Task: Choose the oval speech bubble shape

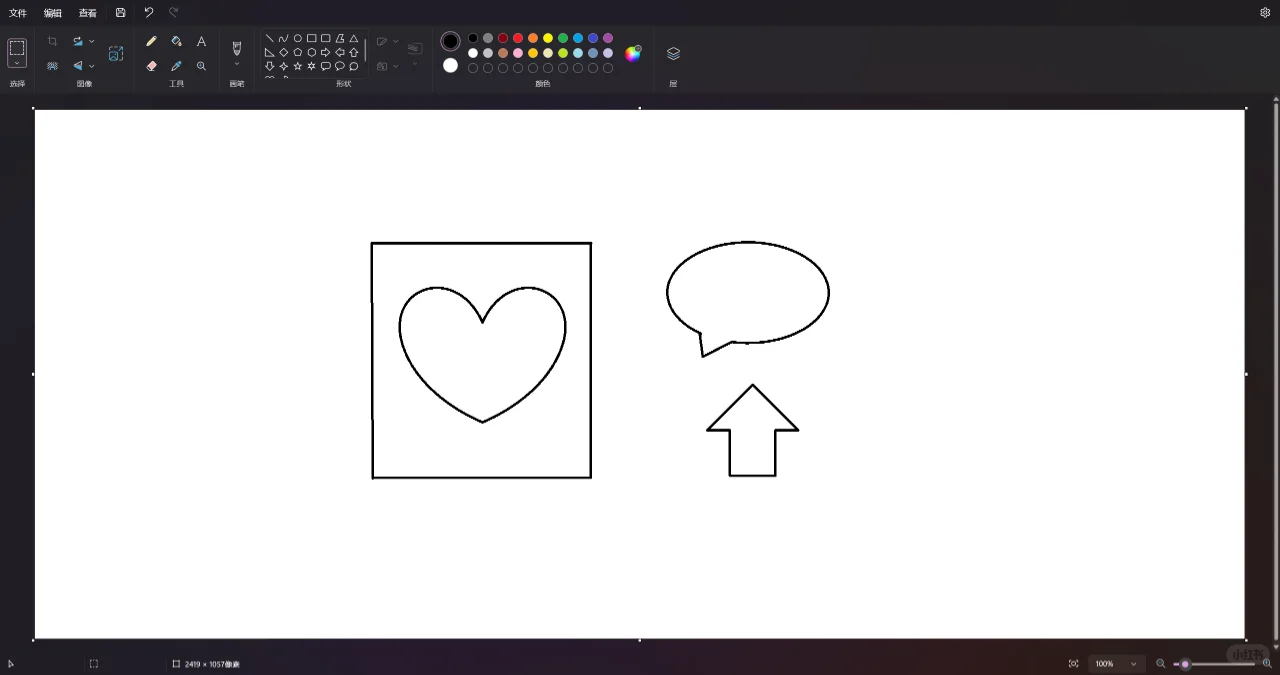Action: point(340,66)
